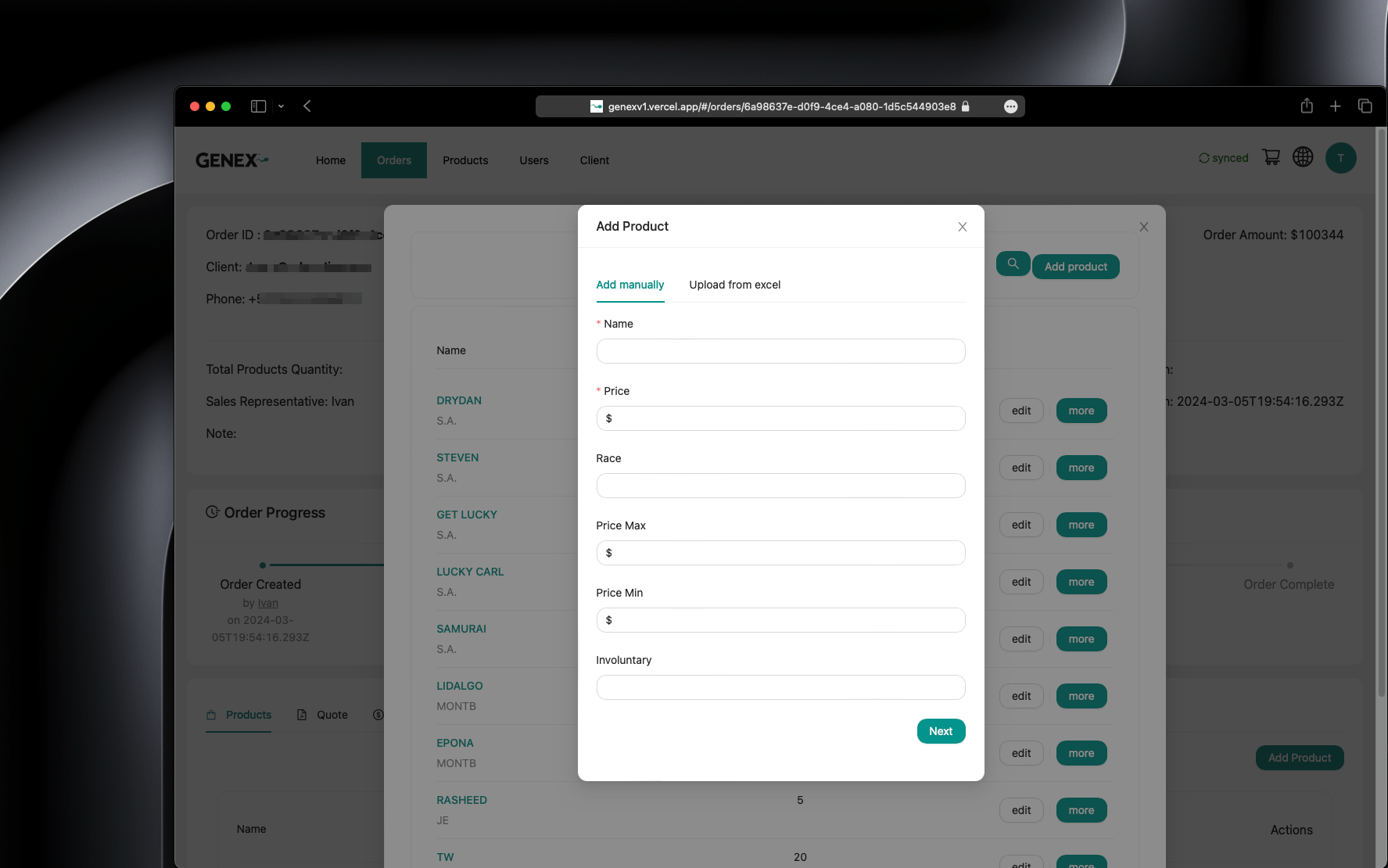
Task: Open the Client menu item
Action: click(x=594, y=160)
